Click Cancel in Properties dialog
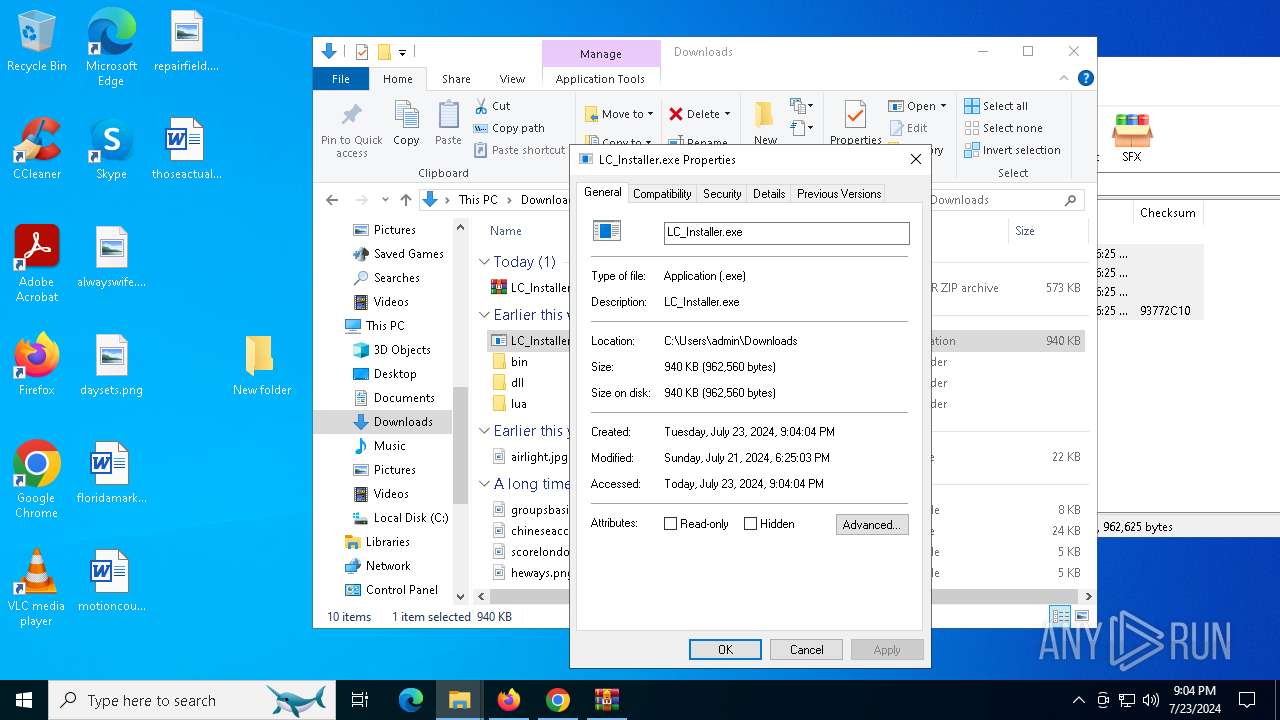 tap(807, 650)
